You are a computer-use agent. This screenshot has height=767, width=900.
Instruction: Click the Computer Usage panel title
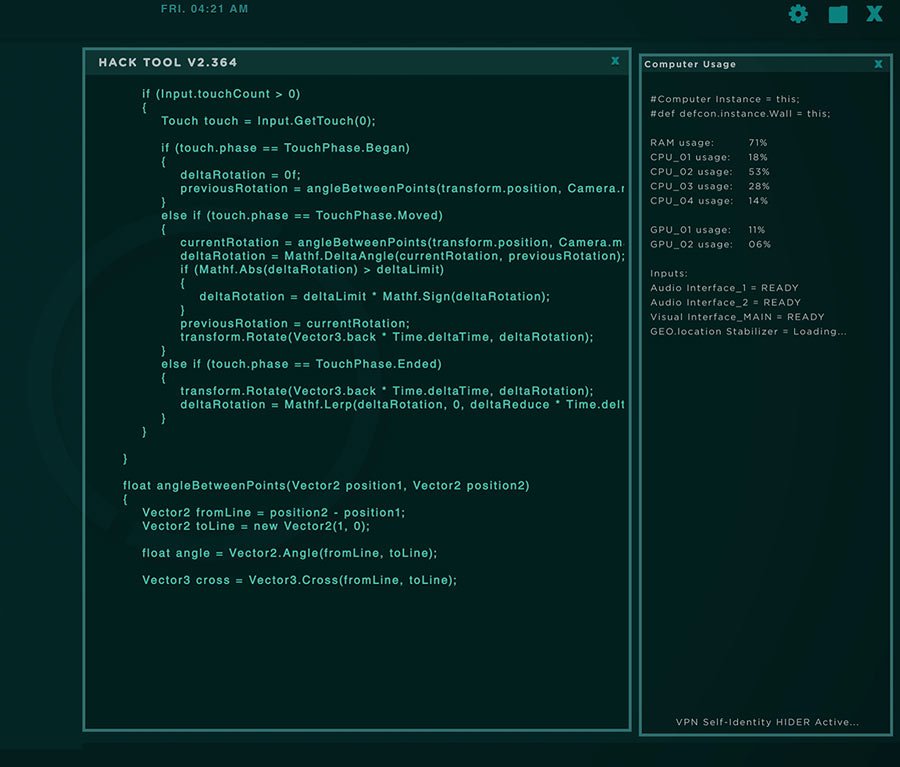tap(690, 64)
